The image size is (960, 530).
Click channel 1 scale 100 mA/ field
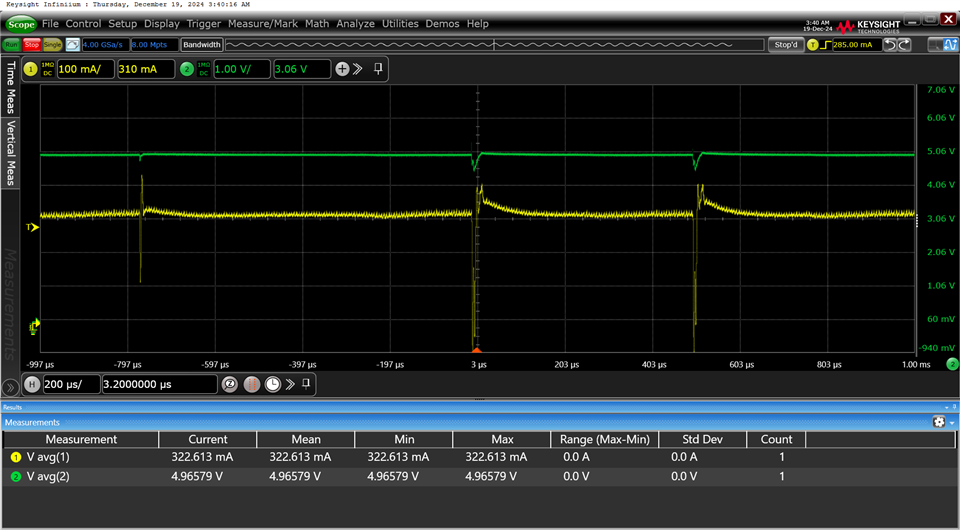point(85,69)
